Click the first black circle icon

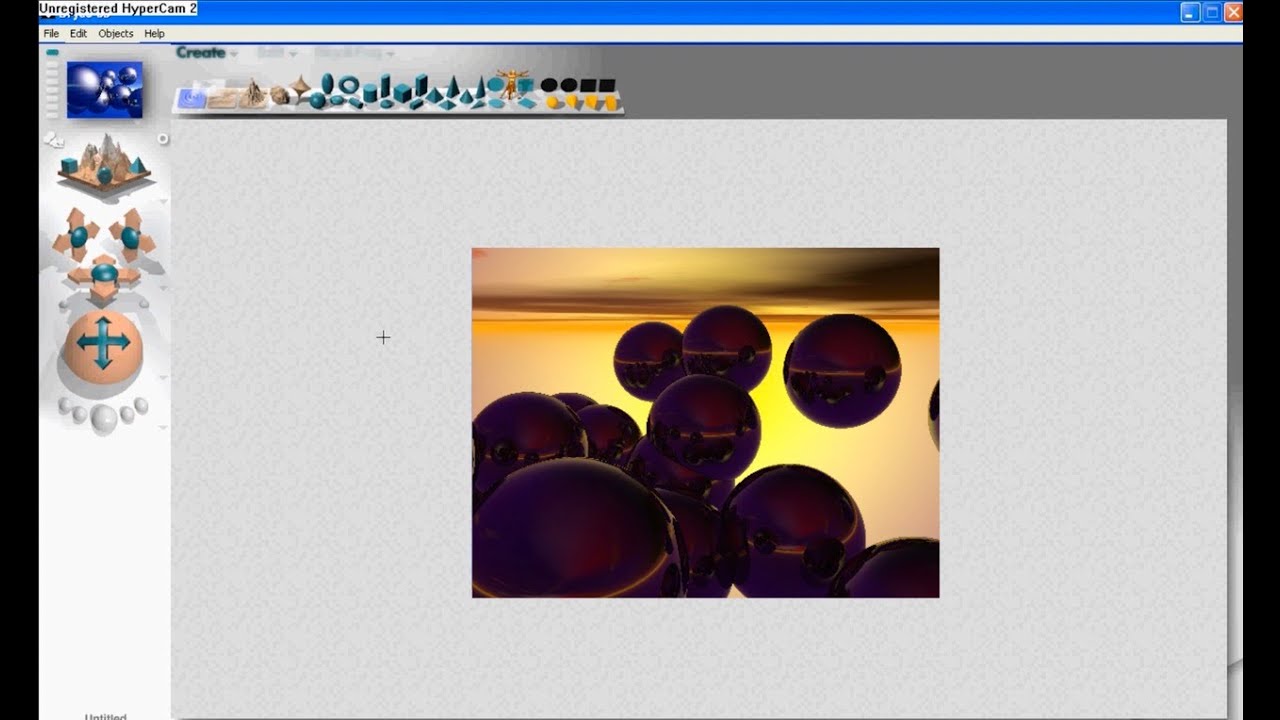coord(549,85)
